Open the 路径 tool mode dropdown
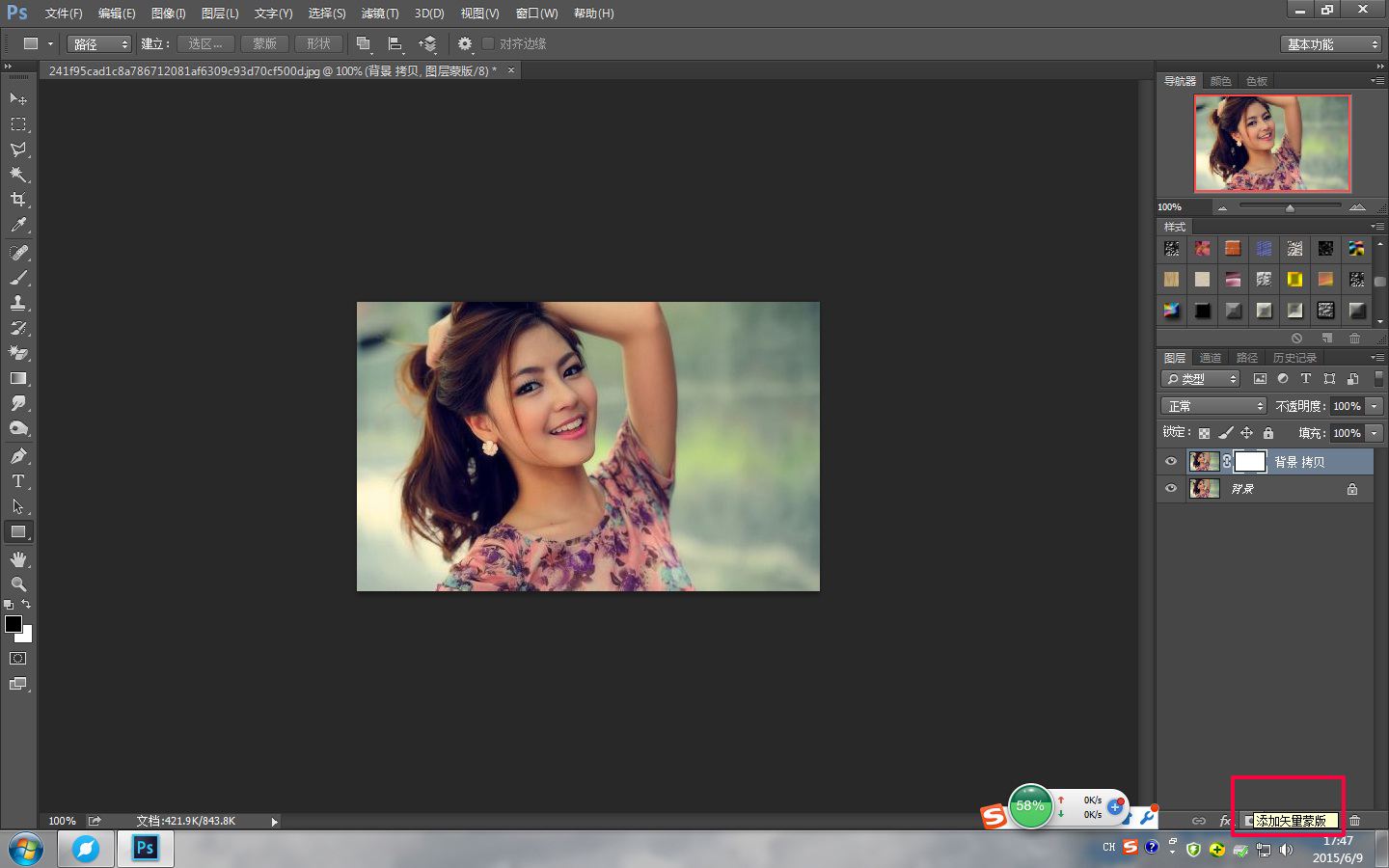 pyautogui.click(x=98, y=44)
